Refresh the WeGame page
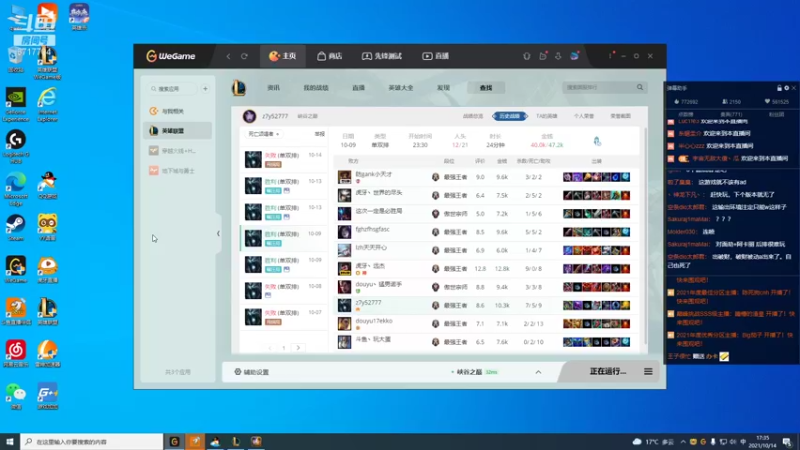 [244, 56]
